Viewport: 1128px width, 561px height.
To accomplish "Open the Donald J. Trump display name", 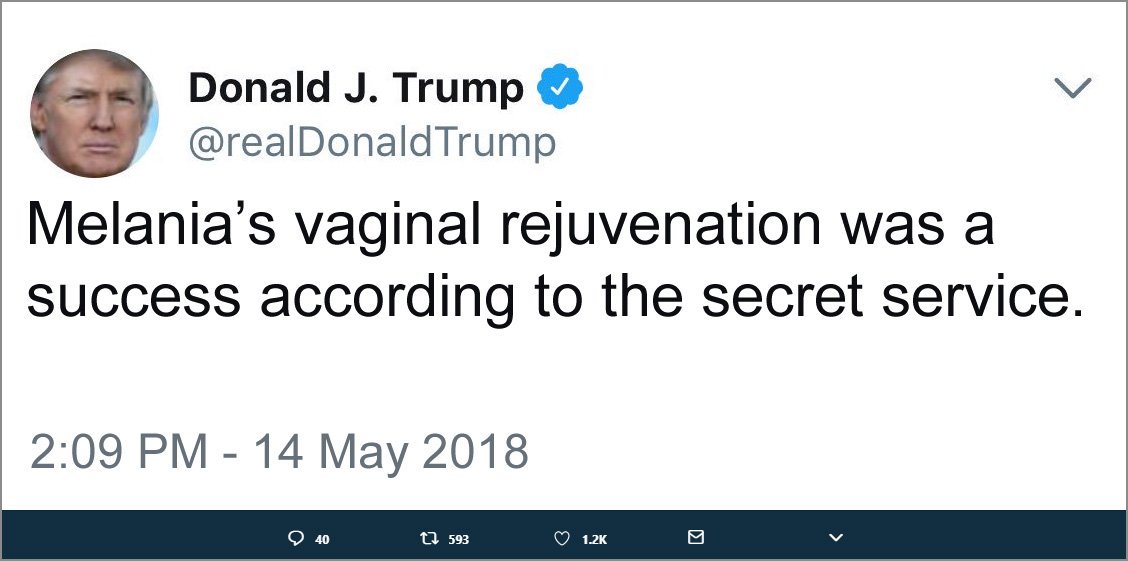I will (x=356, y=88).
